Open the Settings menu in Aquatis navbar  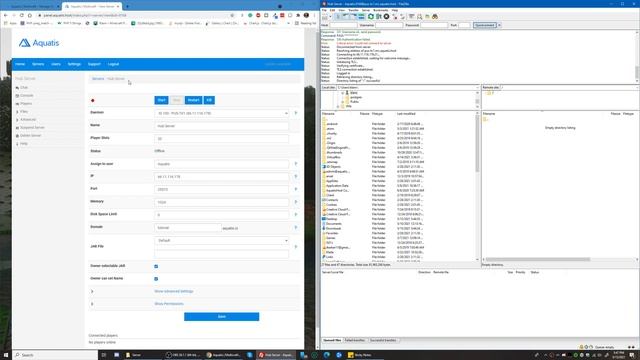(74, 64)
